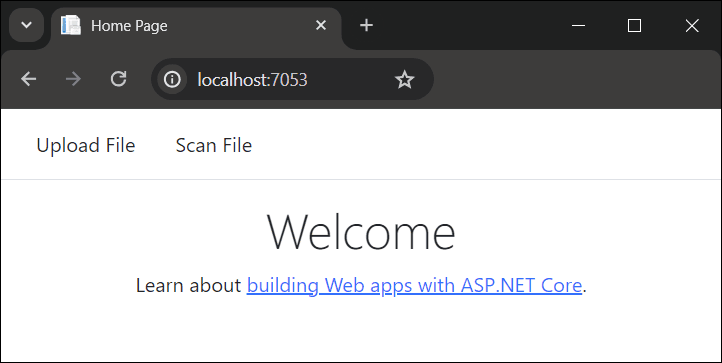Viewport: 722px width, 363px height.
Task: Reload the page with the refresh icon
Action: click(118, 79)
